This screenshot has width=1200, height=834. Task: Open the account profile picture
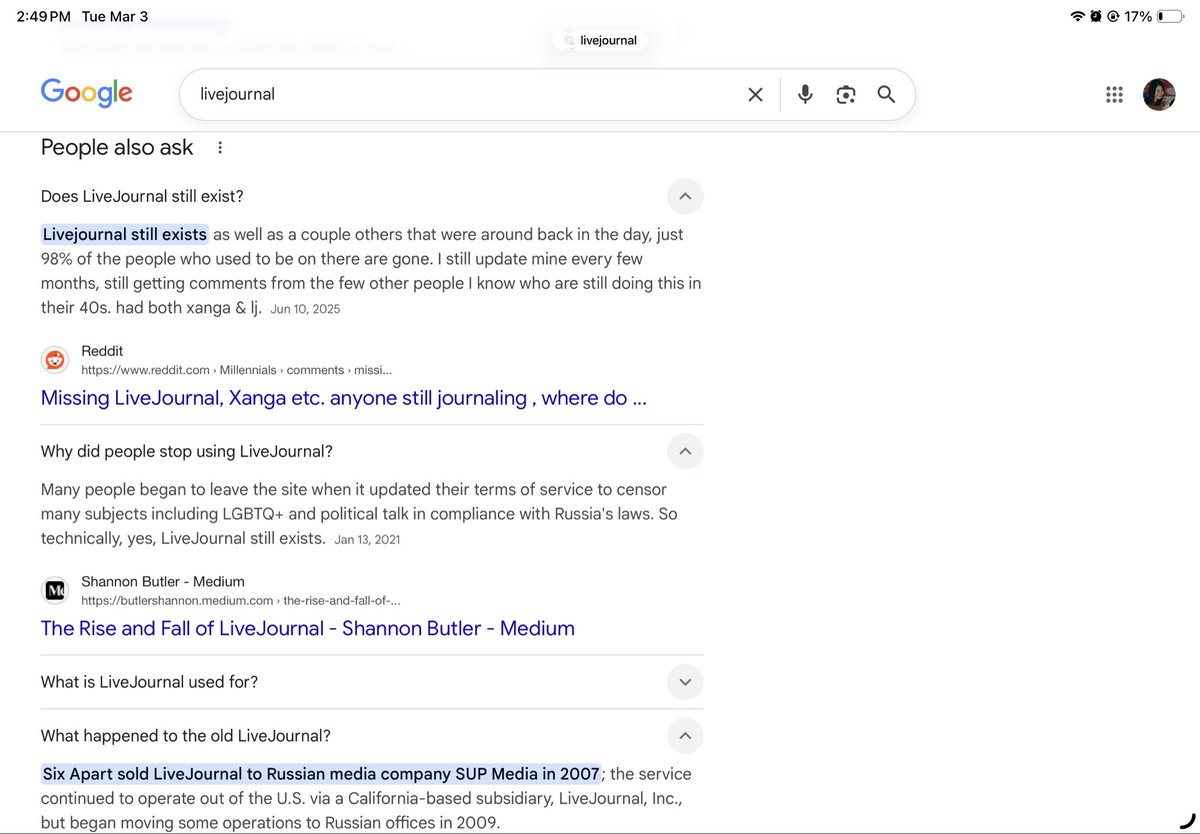pyautogui.click(x=1159, y=95)
